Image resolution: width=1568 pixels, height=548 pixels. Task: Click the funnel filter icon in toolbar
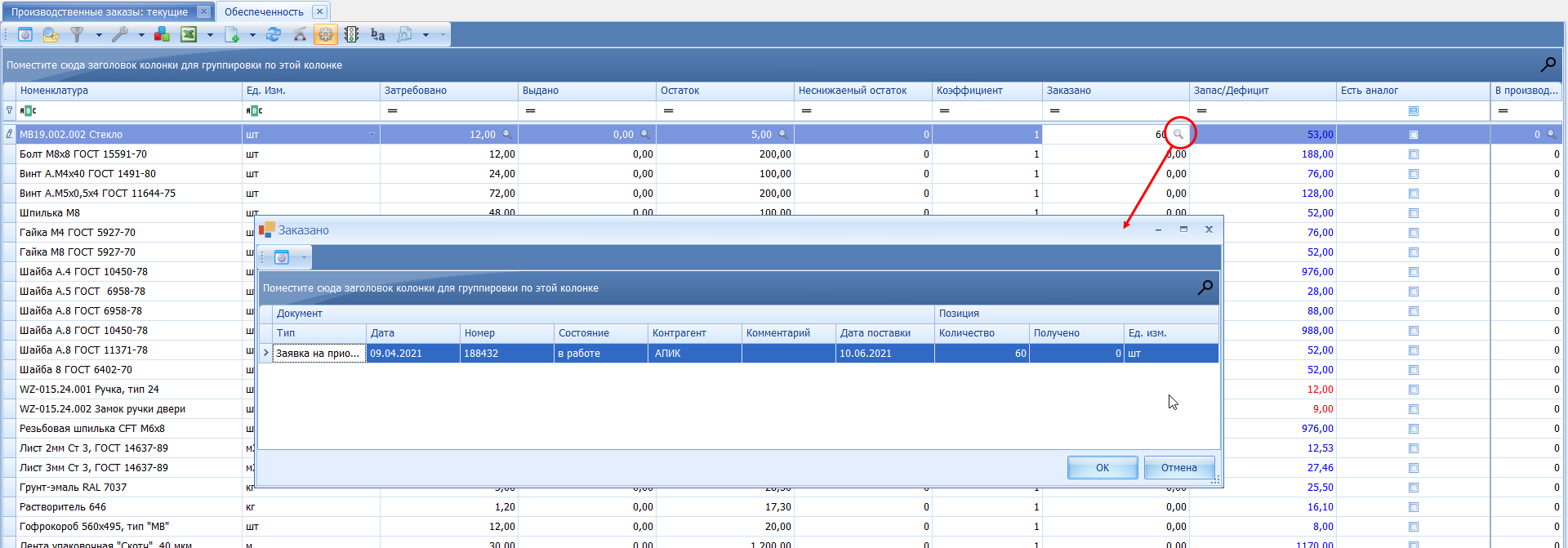tap(77, 34)
